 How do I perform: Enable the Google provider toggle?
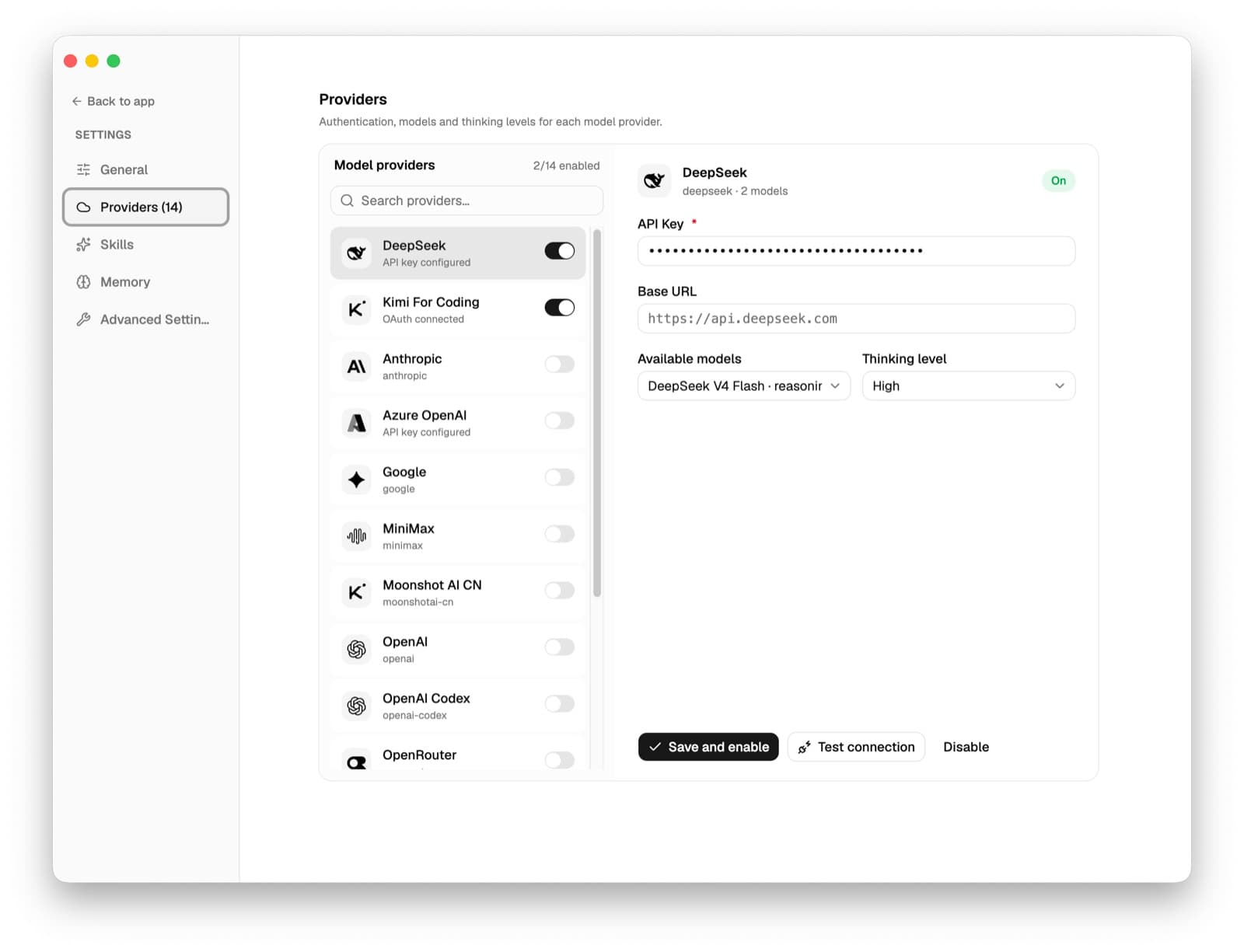560,477
